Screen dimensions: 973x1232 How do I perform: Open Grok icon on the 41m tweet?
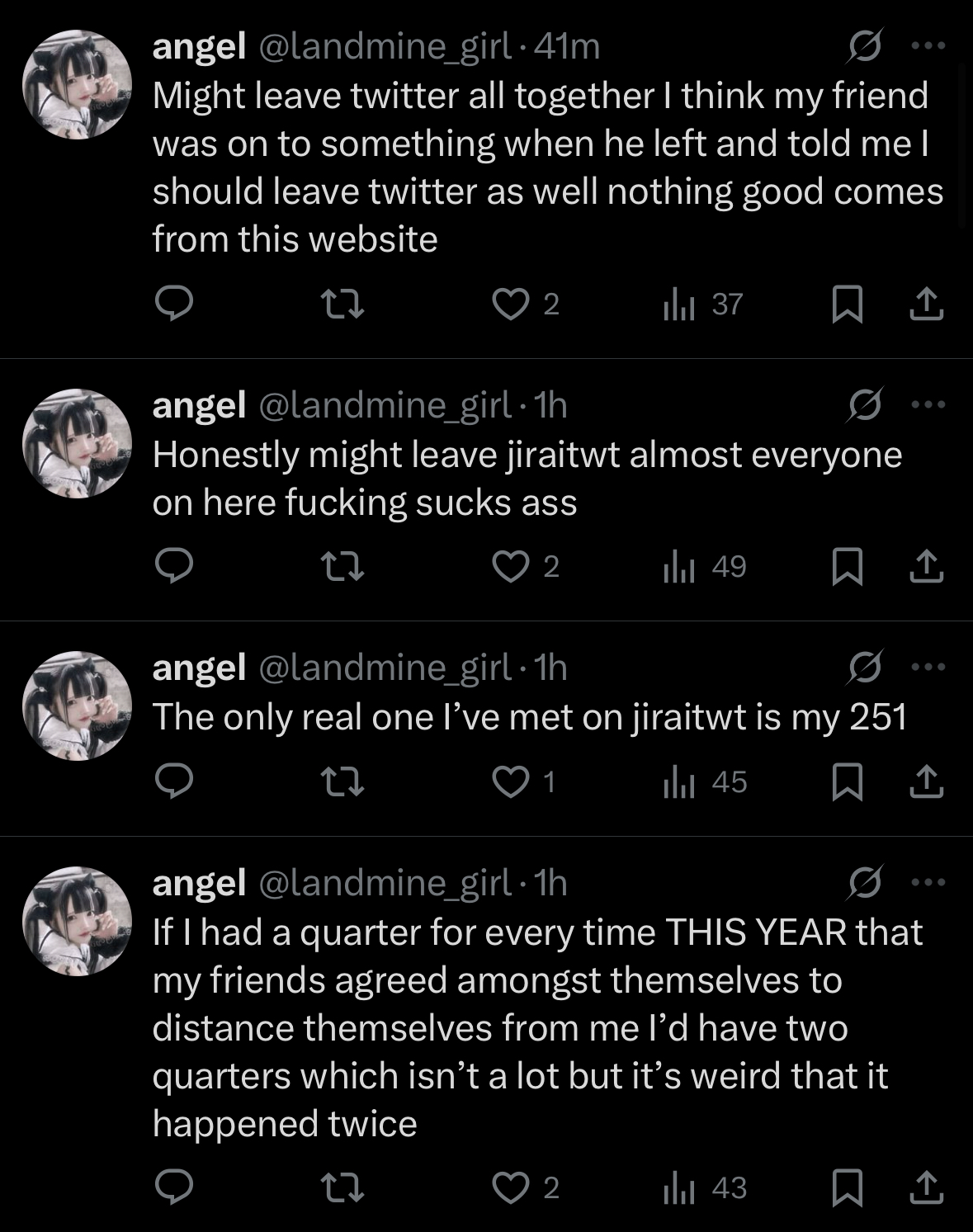pyautogui.click(x=865, y=45)
